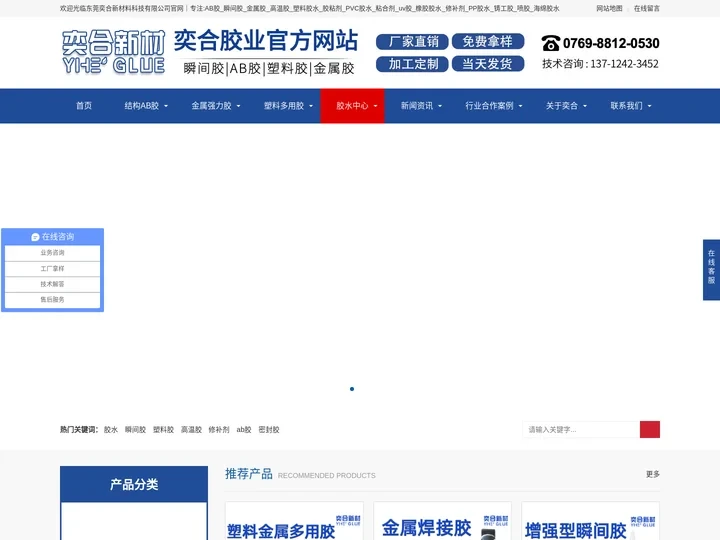This screenshot has height=540, width=720.
Task: Open the 首页 navigation item
Action: (x=84, y=106)
